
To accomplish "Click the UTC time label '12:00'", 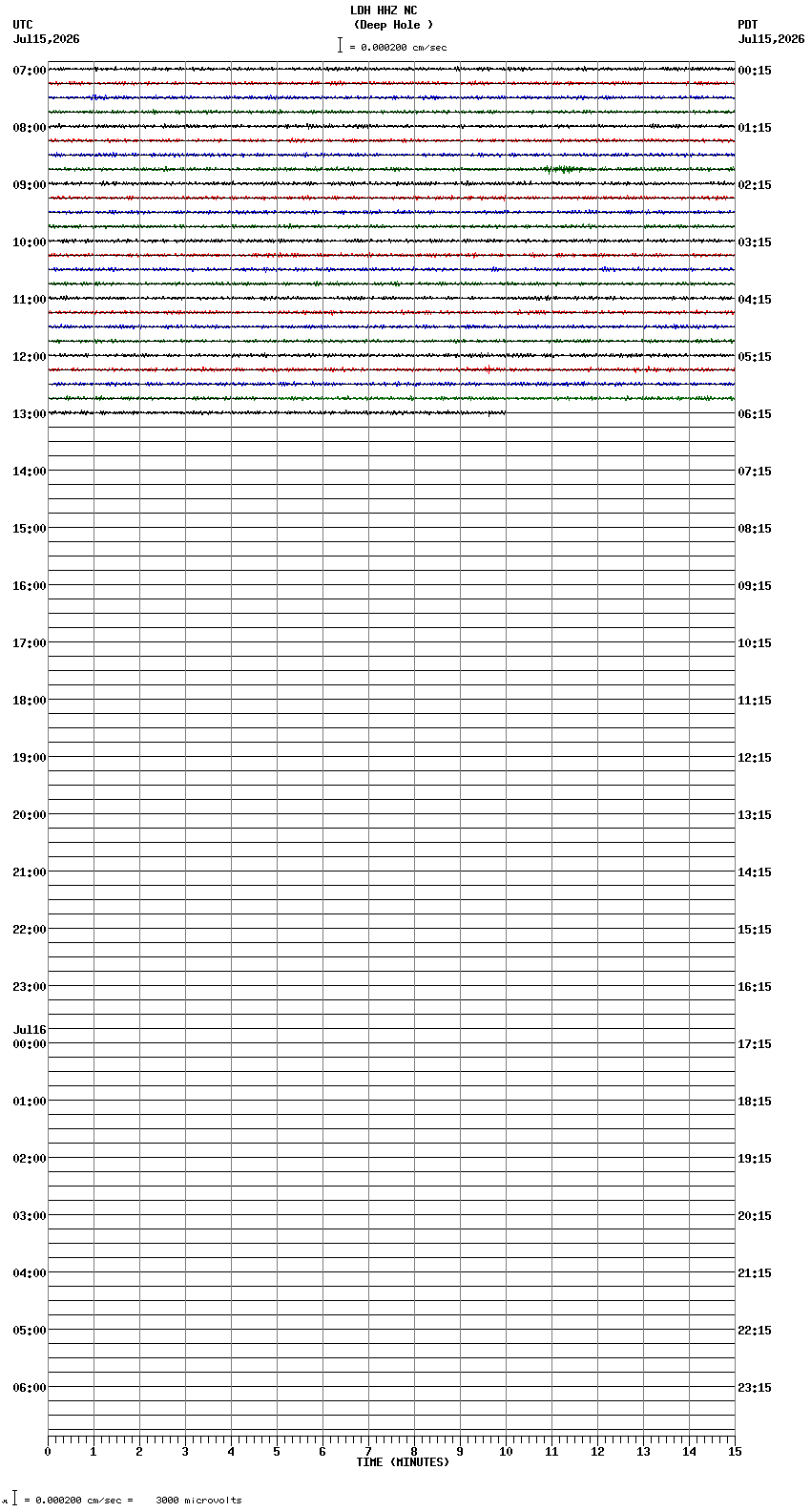I will click(x=30, y=357).
